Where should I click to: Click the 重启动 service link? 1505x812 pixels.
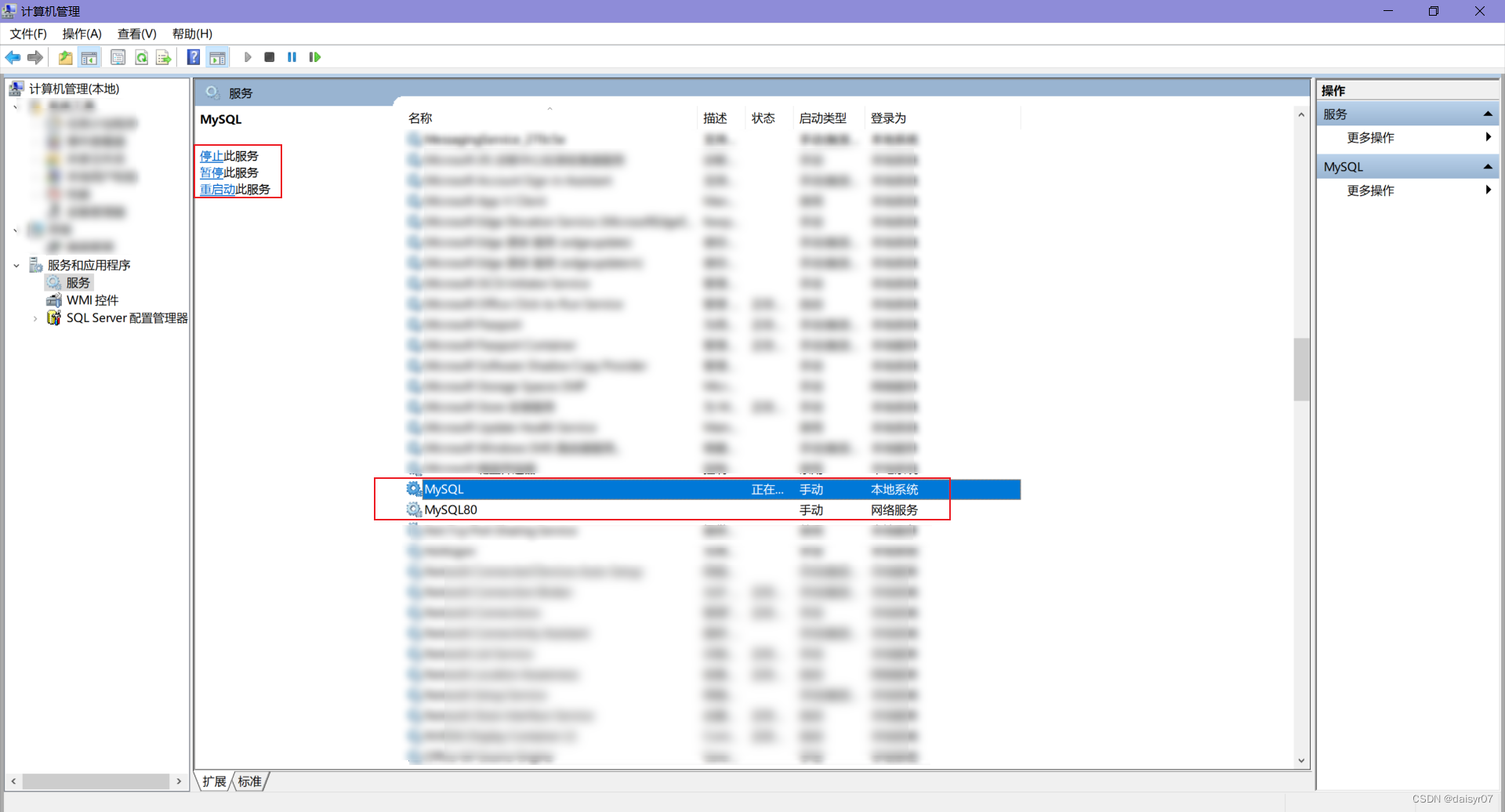(218, 189)
